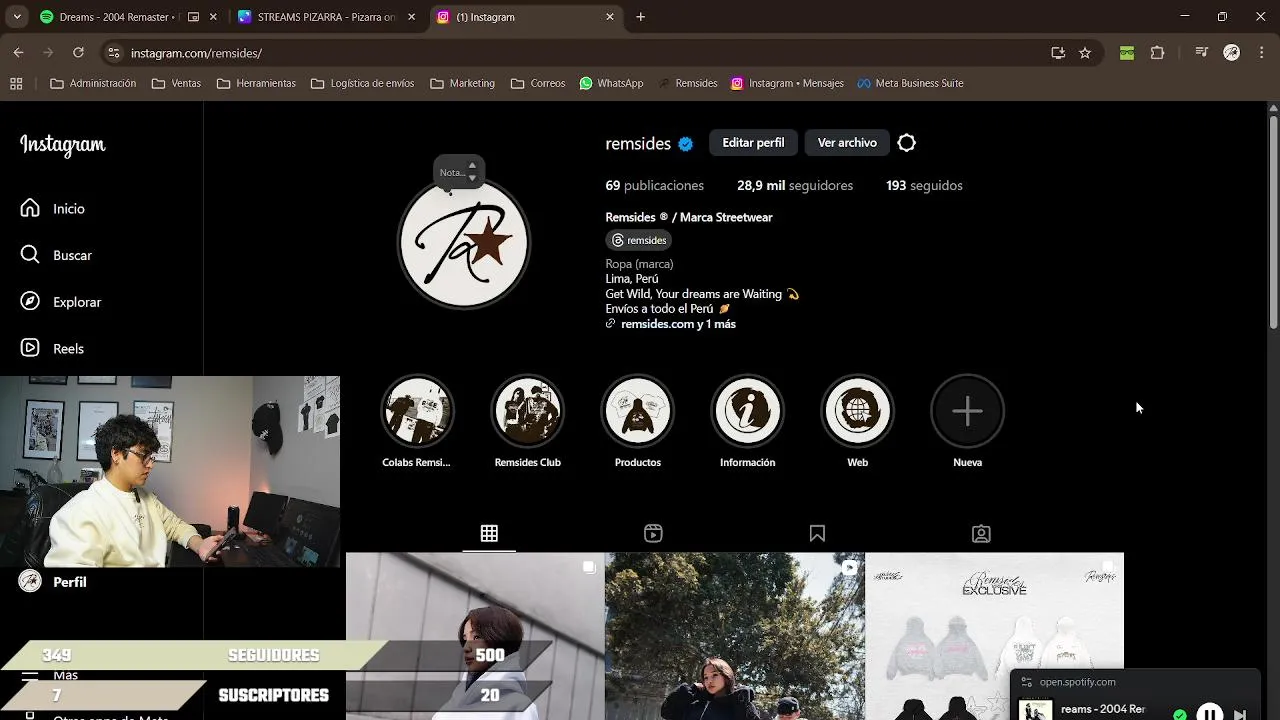Open the Instagram • Mensajes bookmark
Viewport: 1280px width, 720px height.
coord(787,83)
